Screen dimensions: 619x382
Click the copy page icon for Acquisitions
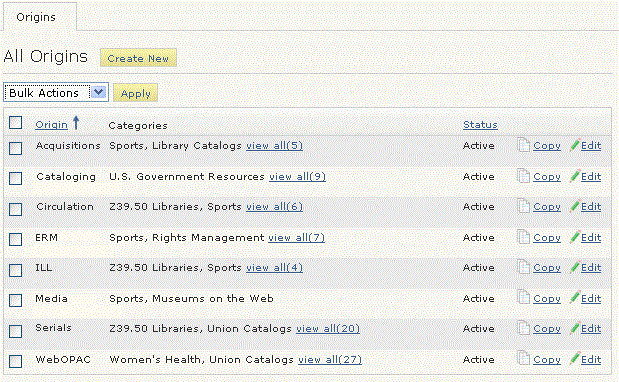coord(523,145)
